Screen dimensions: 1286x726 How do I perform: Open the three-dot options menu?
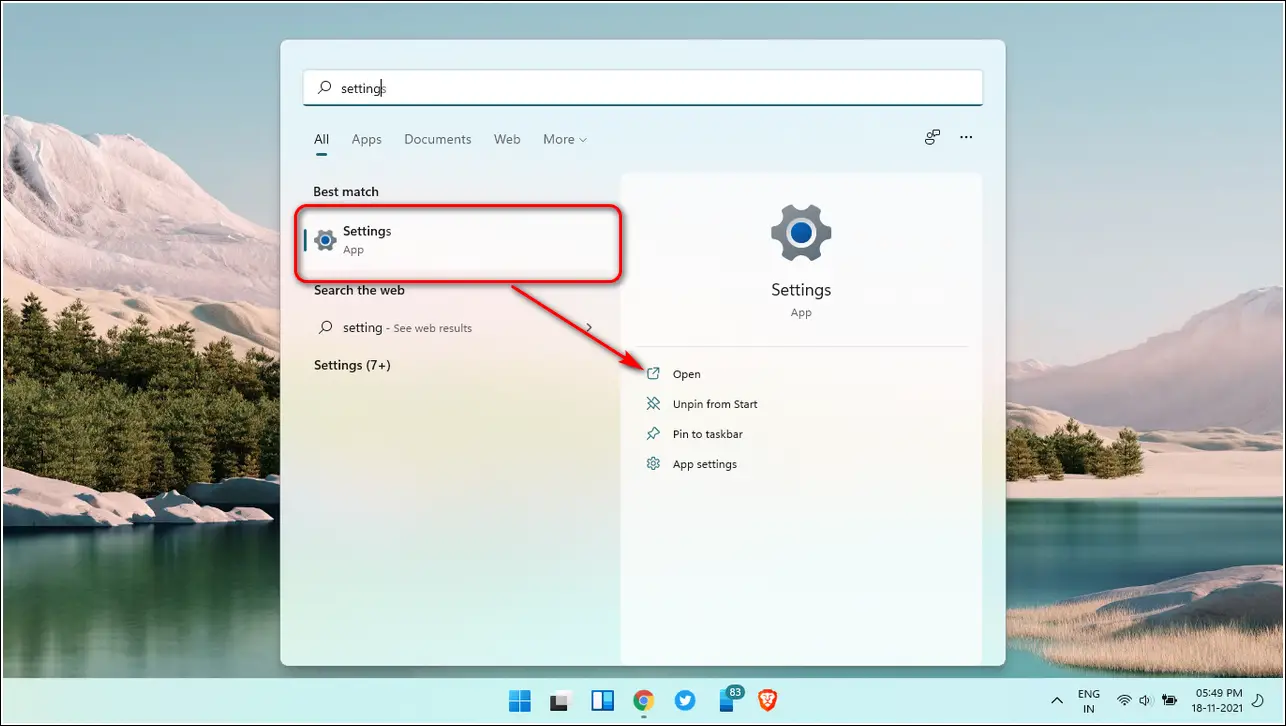click(966, 138)
